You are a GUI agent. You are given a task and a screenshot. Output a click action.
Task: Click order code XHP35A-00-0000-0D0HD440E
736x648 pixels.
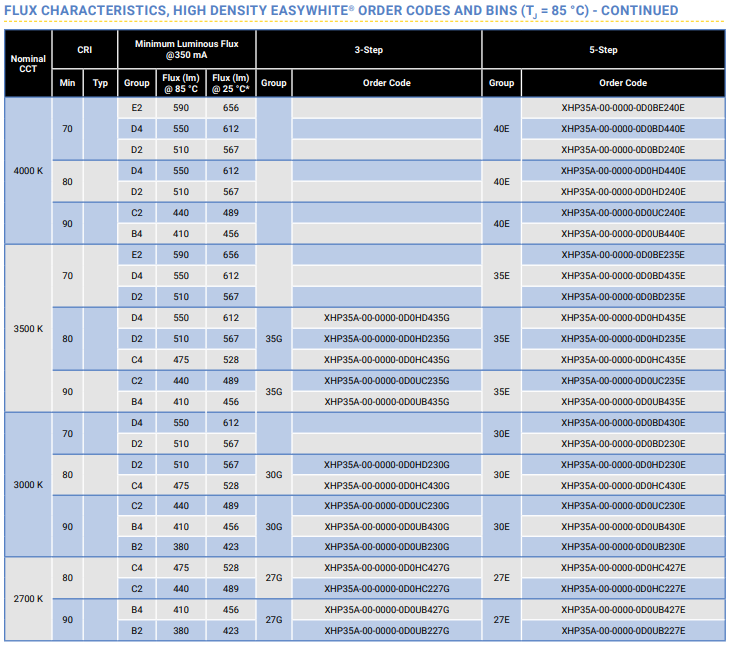click(623, 171)
